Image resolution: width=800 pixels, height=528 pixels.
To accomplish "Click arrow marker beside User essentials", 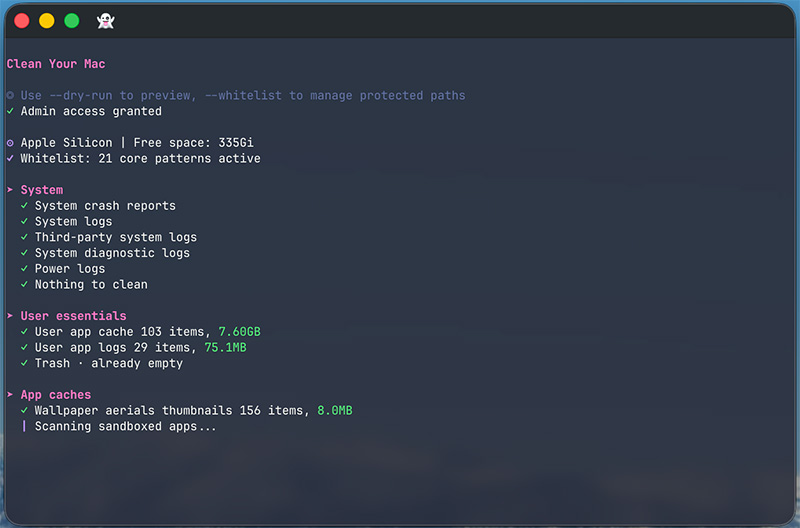I will coord(10,316).
